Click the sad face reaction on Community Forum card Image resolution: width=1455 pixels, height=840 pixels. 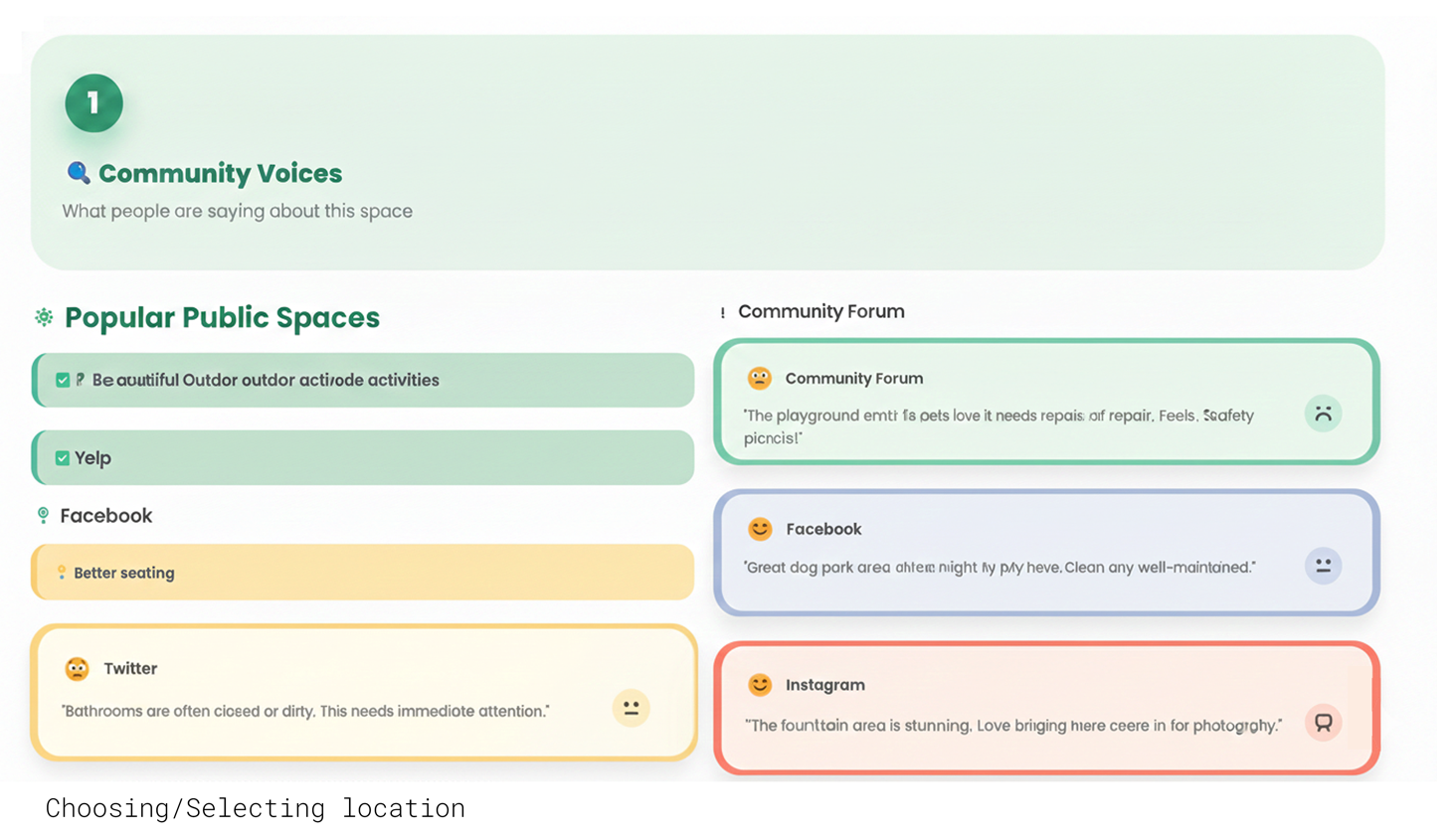[x=1323, y=414]
